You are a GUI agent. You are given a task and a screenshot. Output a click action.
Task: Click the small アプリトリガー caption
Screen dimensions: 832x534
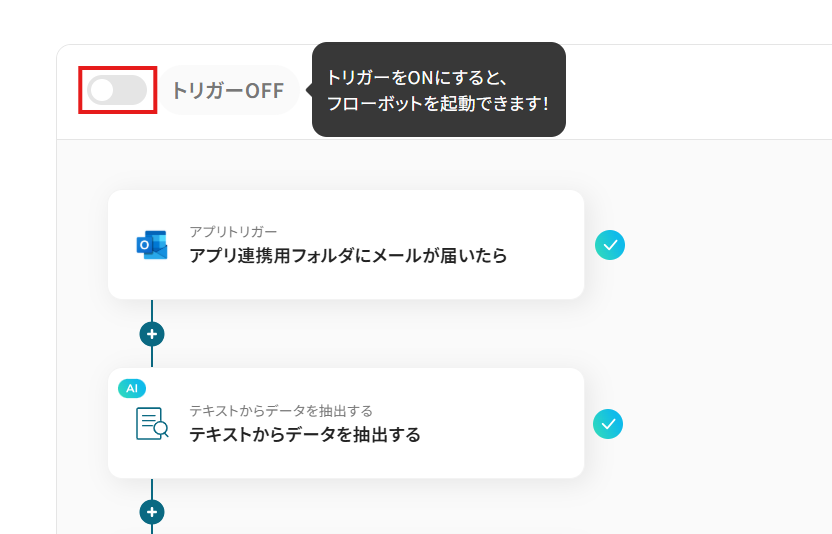(x=233, y=232)
